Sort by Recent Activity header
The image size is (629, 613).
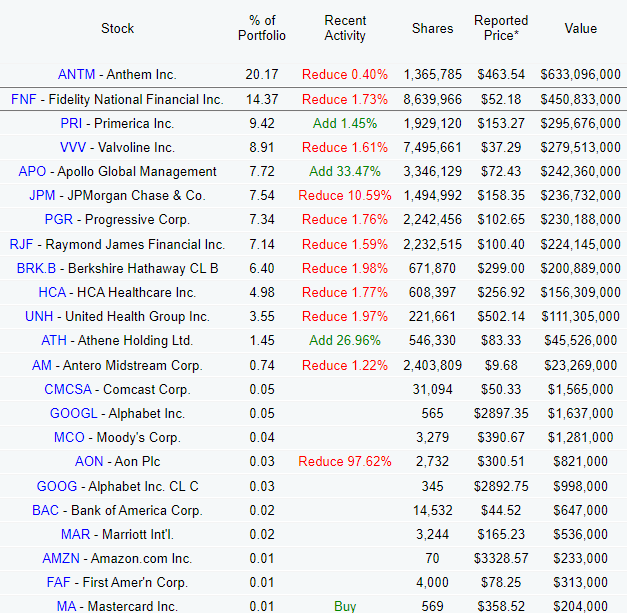[345, 28]
